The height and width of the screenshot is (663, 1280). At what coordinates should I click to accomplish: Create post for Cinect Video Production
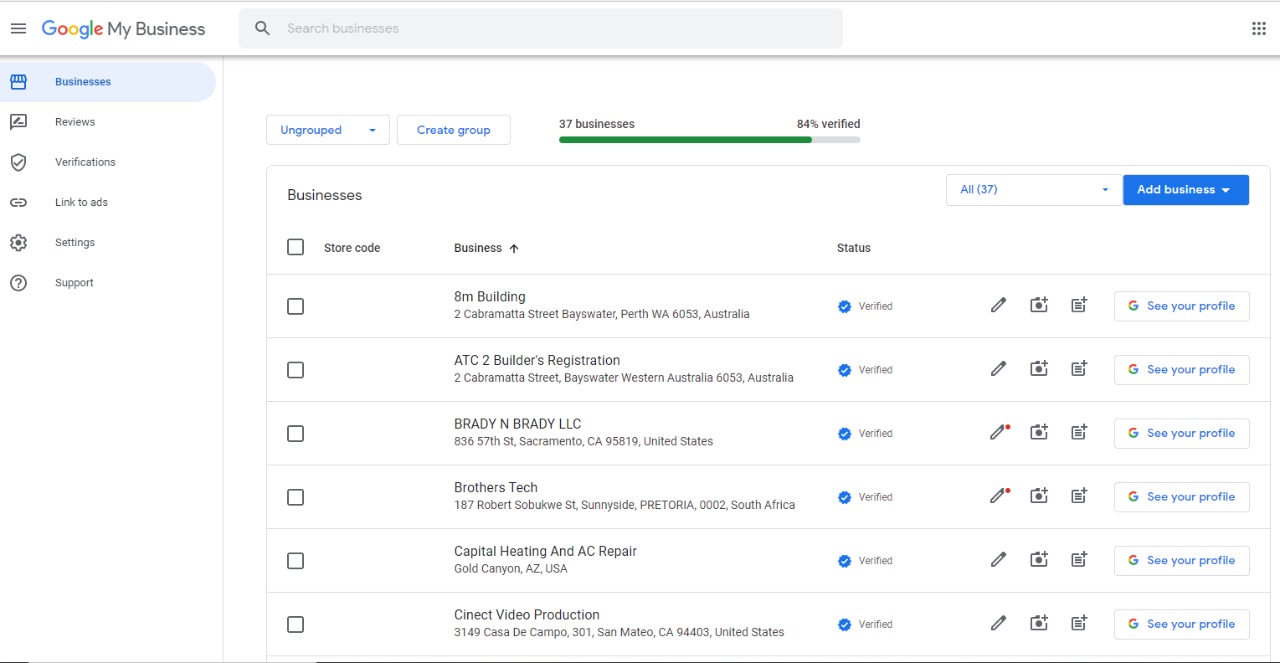click(1079, 624)
